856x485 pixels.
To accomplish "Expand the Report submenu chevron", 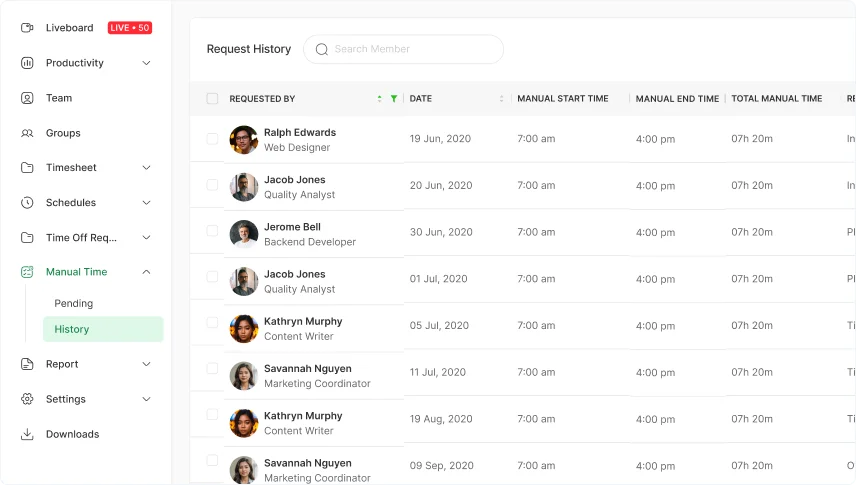I will pos(146,364).
